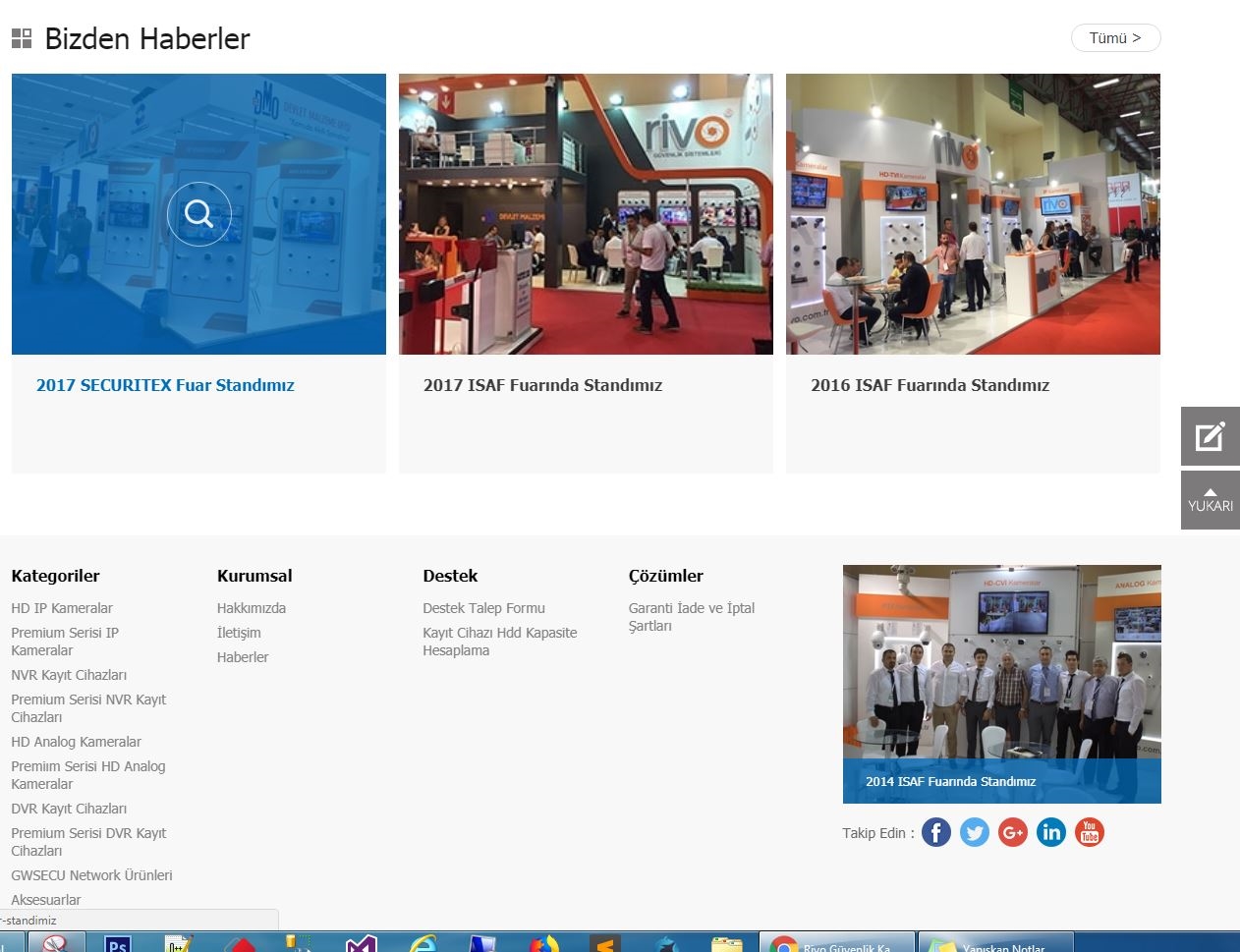Open Photoshop from the taskbar
The width and height of the screenshot is (1240, 952).
(118, 944)
